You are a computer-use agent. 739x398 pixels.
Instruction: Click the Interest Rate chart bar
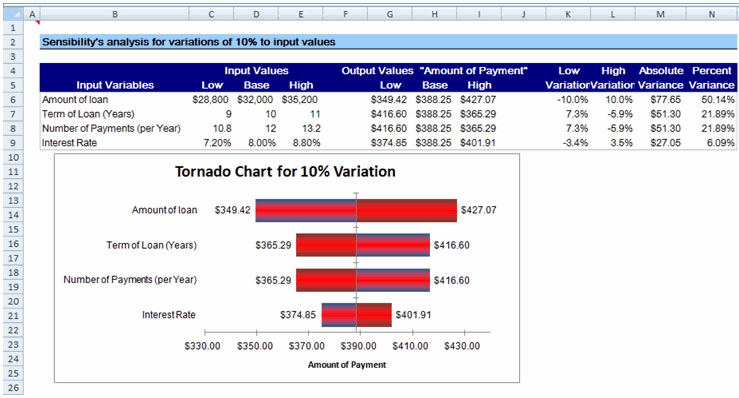tap(357, 315)
